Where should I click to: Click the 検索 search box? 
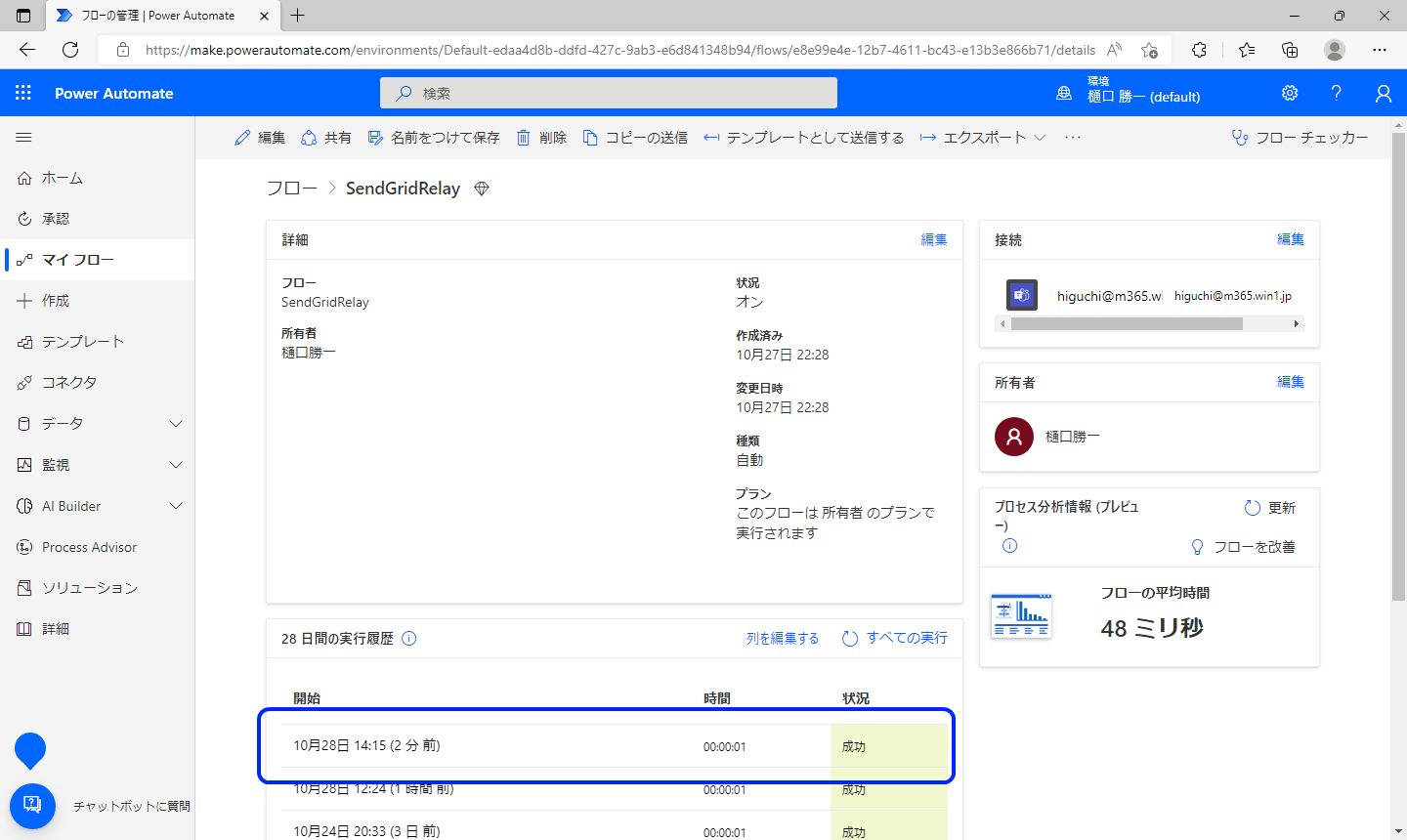[x=609, y=93]
